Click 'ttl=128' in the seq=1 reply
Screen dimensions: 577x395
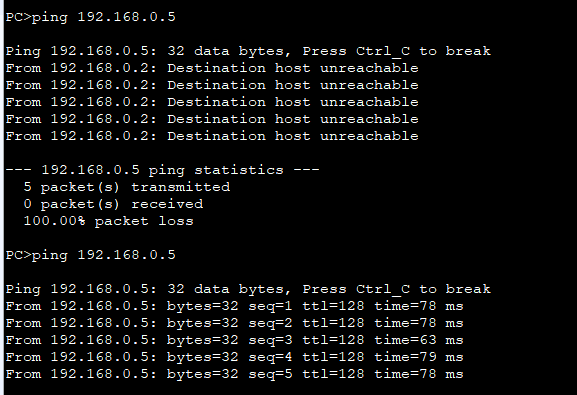point(333,306)
